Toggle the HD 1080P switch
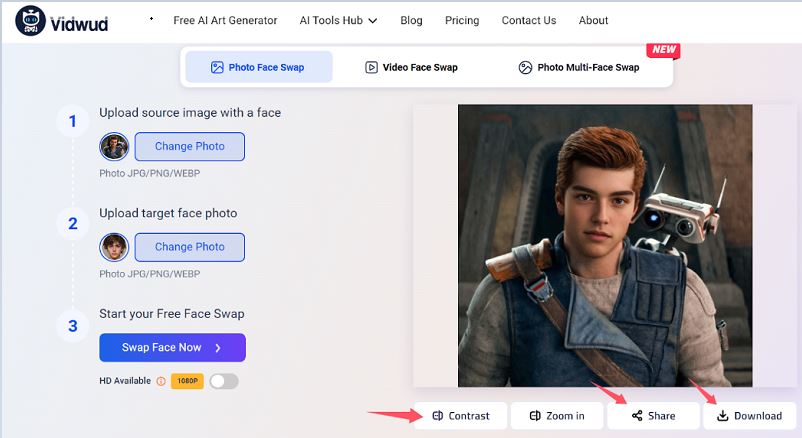The height and width of the screenshot is (438, 802). (x=224, y=381)
